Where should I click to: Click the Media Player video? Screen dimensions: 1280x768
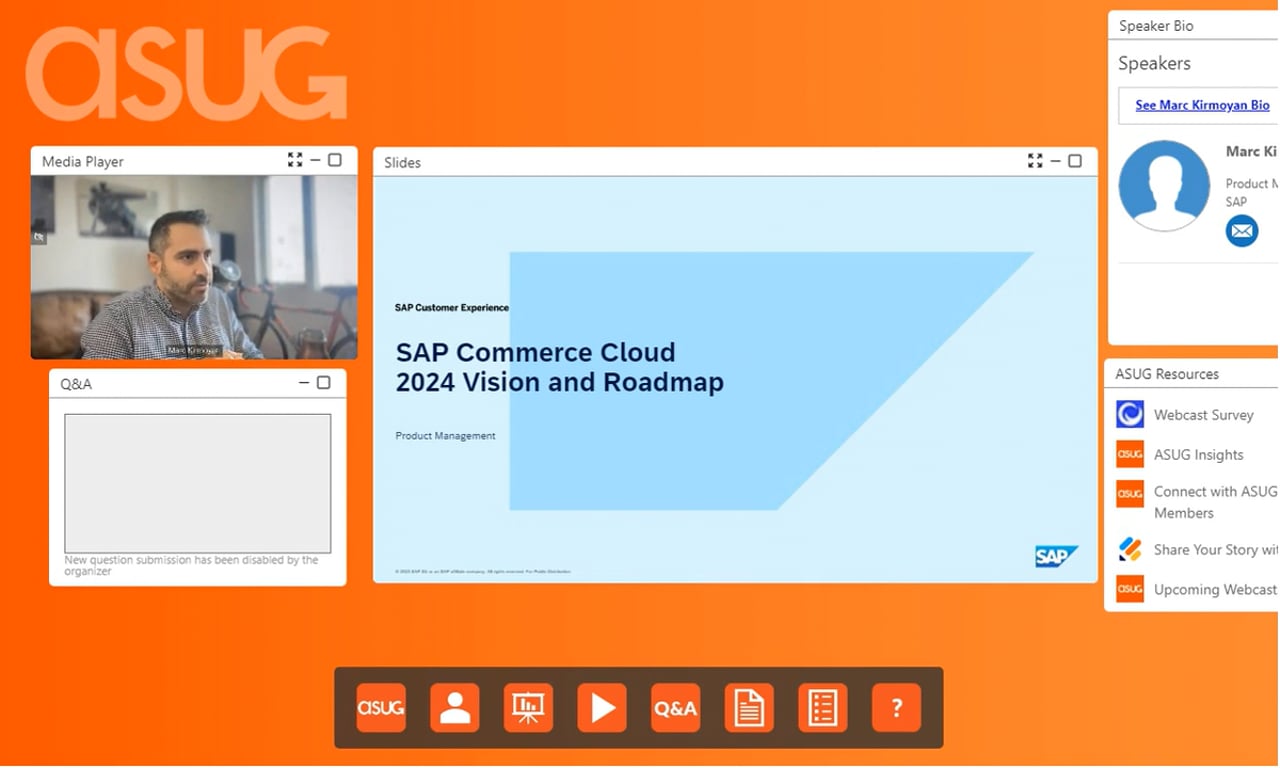click(x=194, y=267)
